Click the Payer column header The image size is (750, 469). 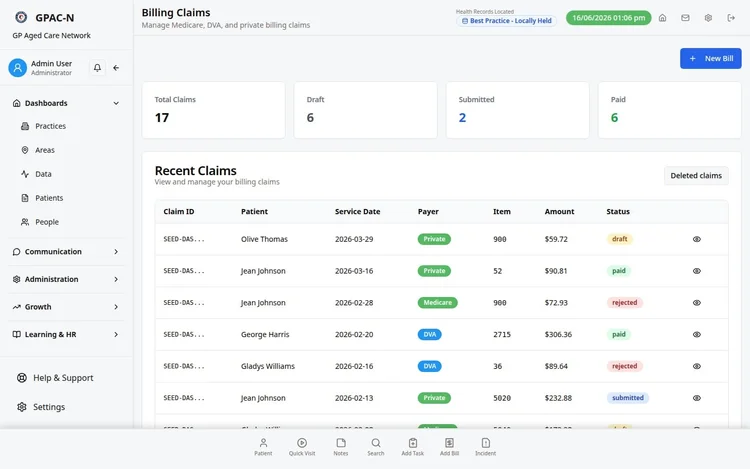click(x=428, y=211)
